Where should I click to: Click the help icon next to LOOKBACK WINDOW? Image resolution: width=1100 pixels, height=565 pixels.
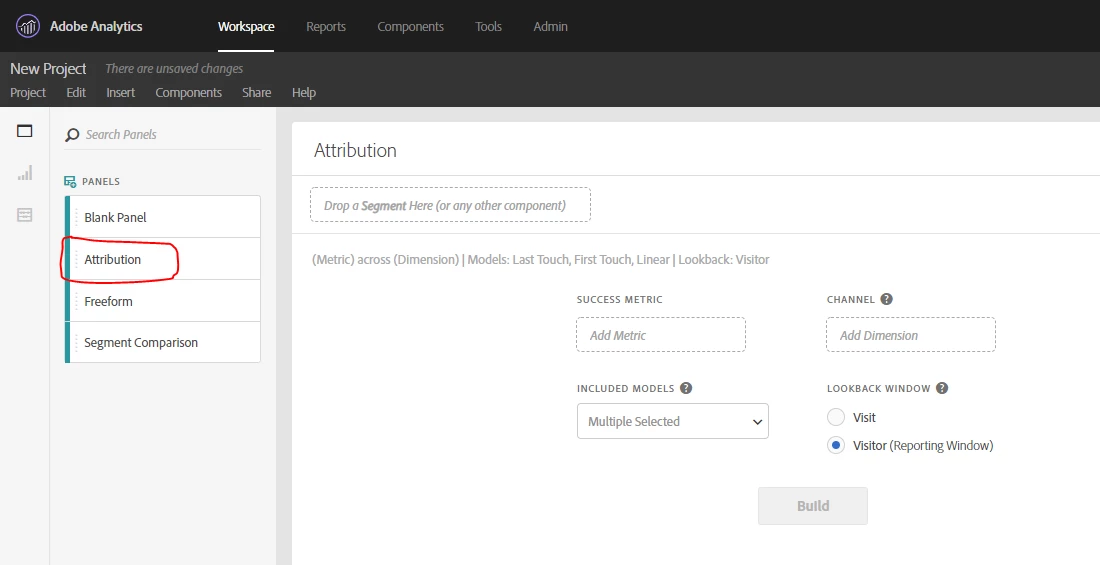click(942, 388)
